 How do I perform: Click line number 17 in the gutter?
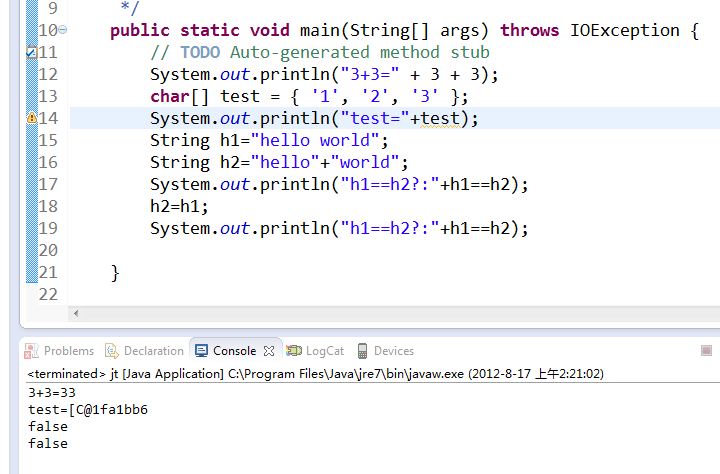pyautogui.click(x=48, y=184)
